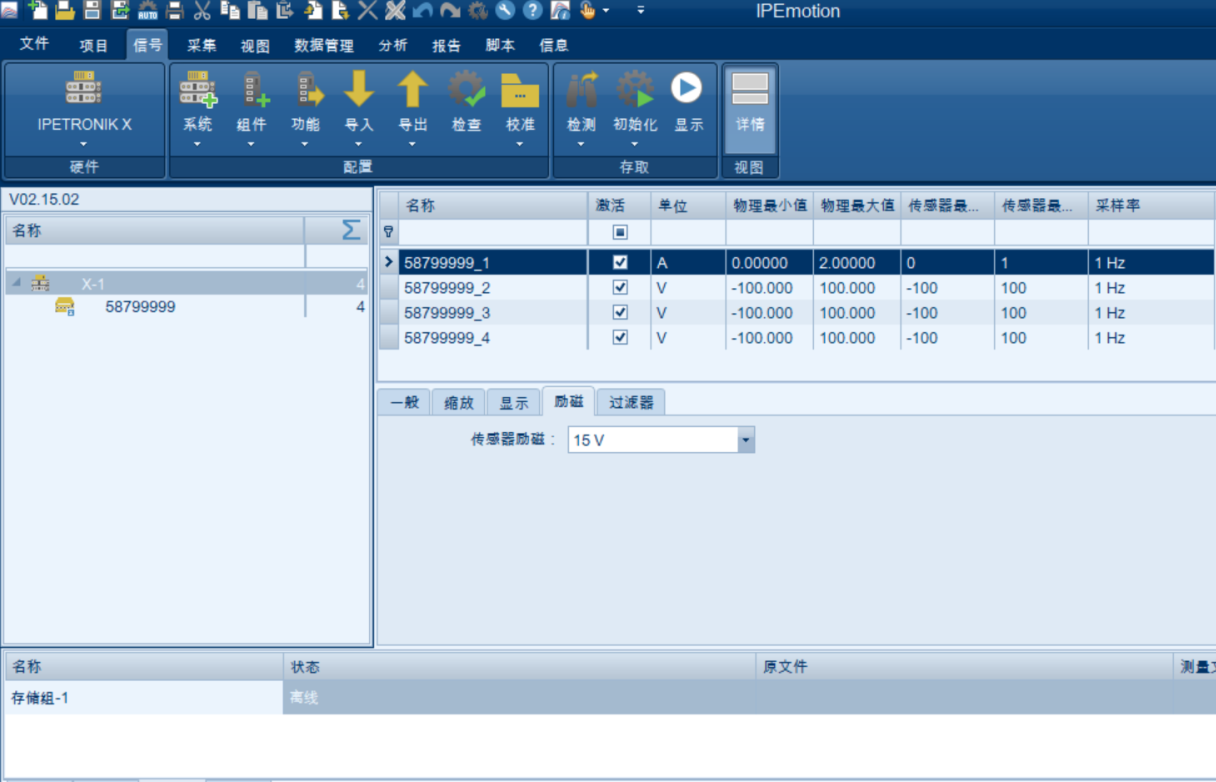Toggle the 详情 details view icon
1216x782 pixels.
click(750, 89)
